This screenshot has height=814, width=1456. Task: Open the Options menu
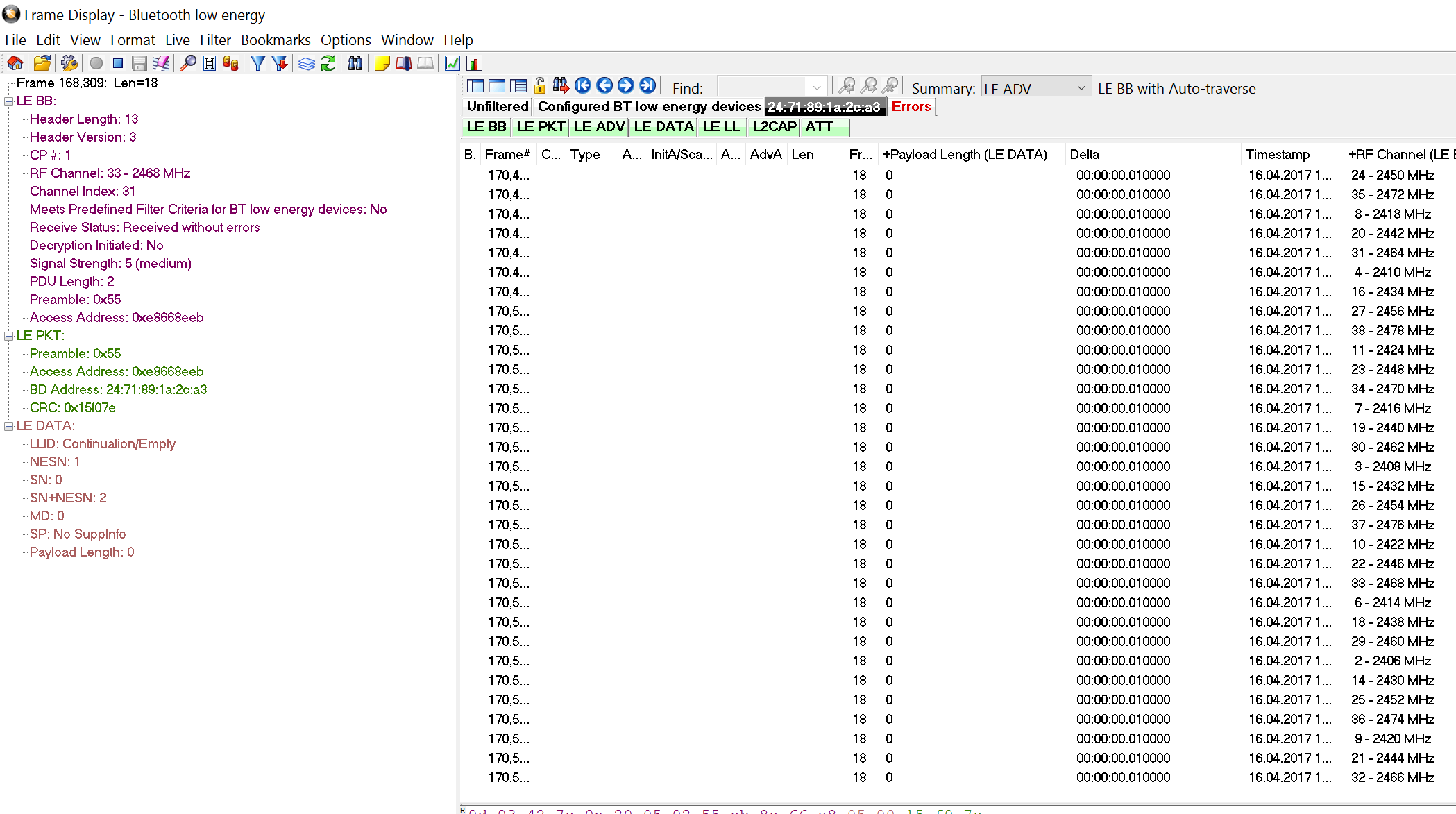point(346,40)
